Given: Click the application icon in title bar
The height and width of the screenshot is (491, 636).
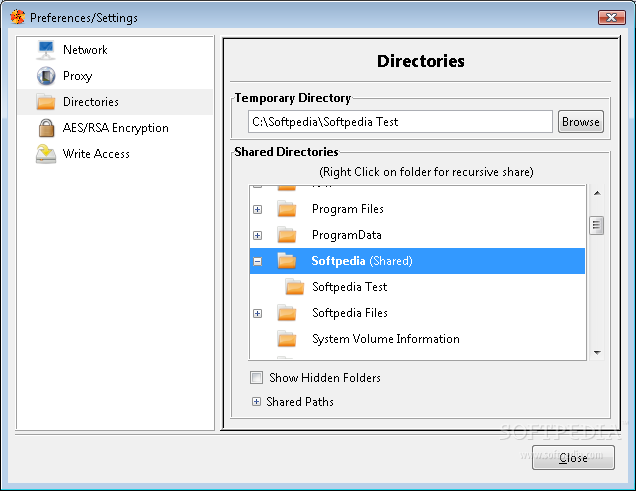Looking at the screenshot, I should click(17, 17).
